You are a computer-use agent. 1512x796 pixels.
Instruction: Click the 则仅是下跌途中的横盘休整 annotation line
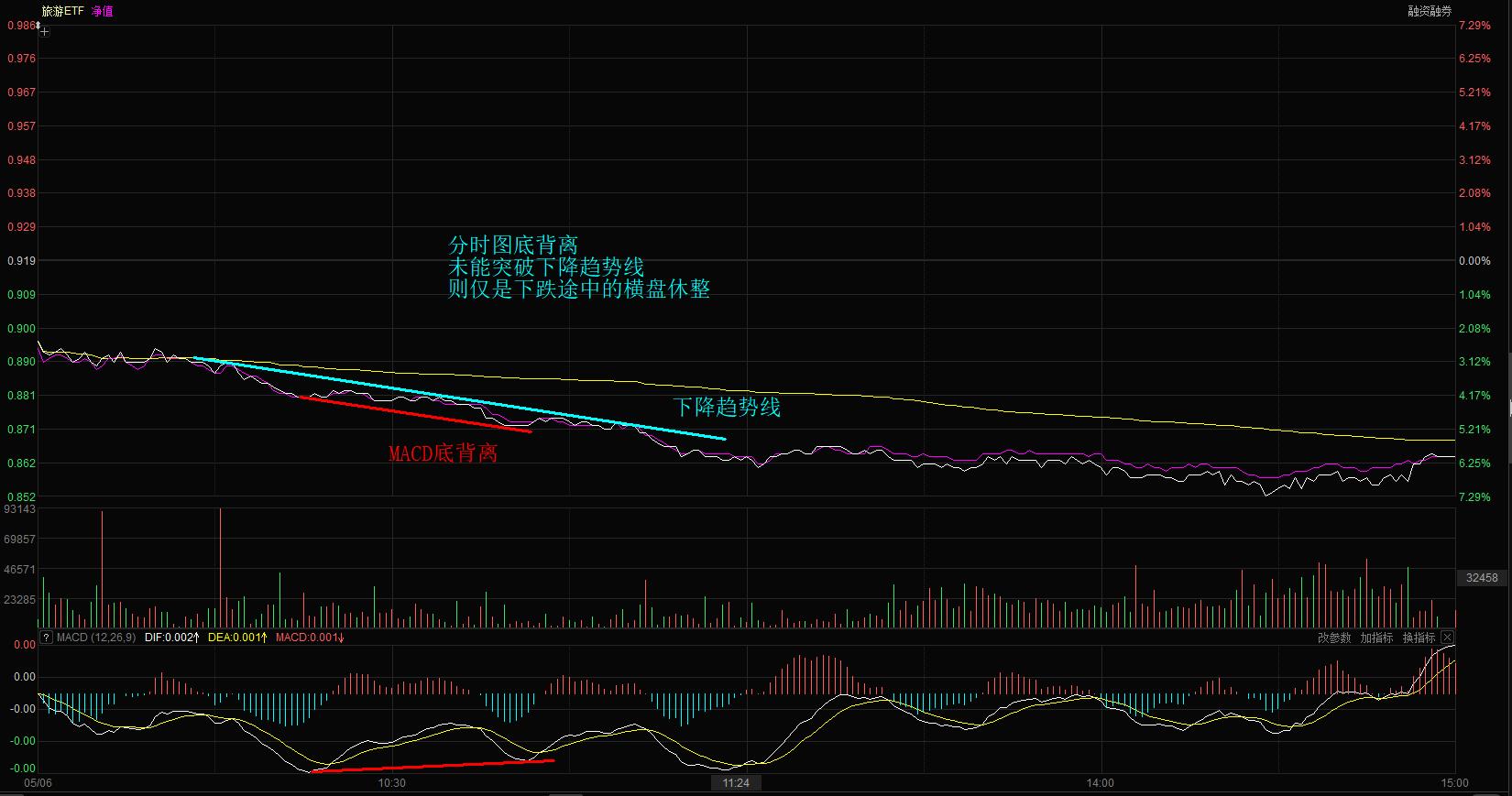point(579,289)
